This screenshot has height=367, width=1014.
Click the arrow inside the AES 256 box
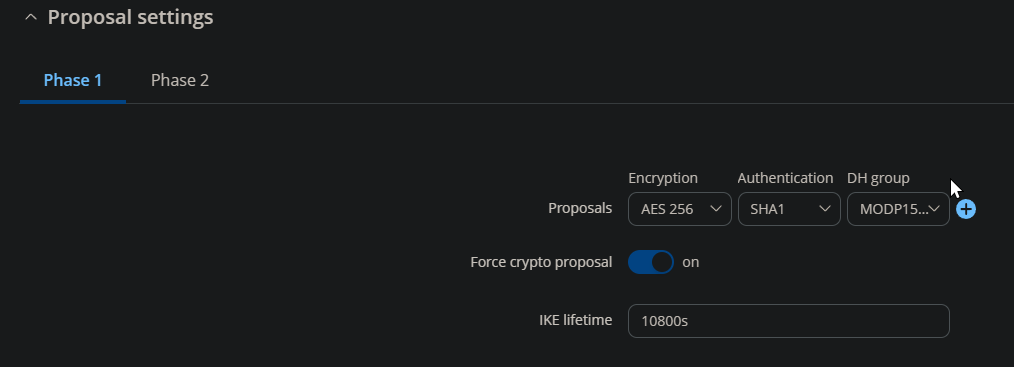coord(715,208)
